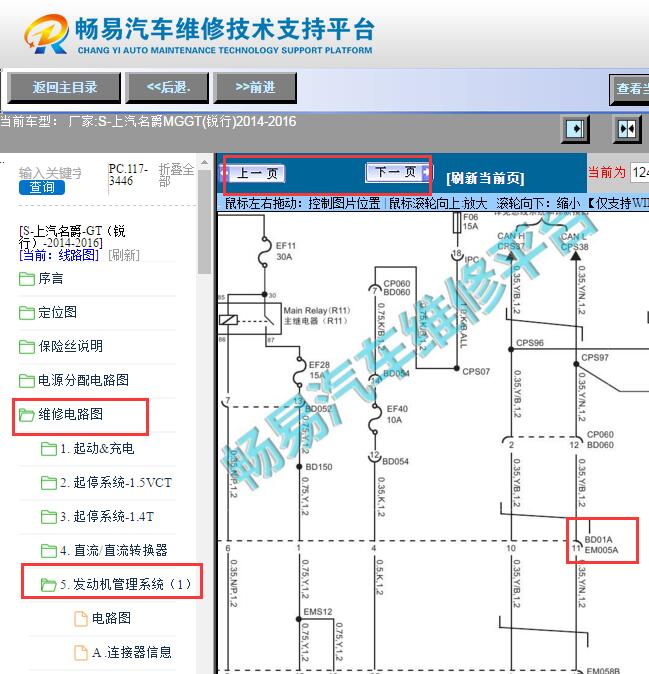Click the EF28 15A fuse label
The height and width of the screenshot is (674, 649).
[x=319, y=370]
